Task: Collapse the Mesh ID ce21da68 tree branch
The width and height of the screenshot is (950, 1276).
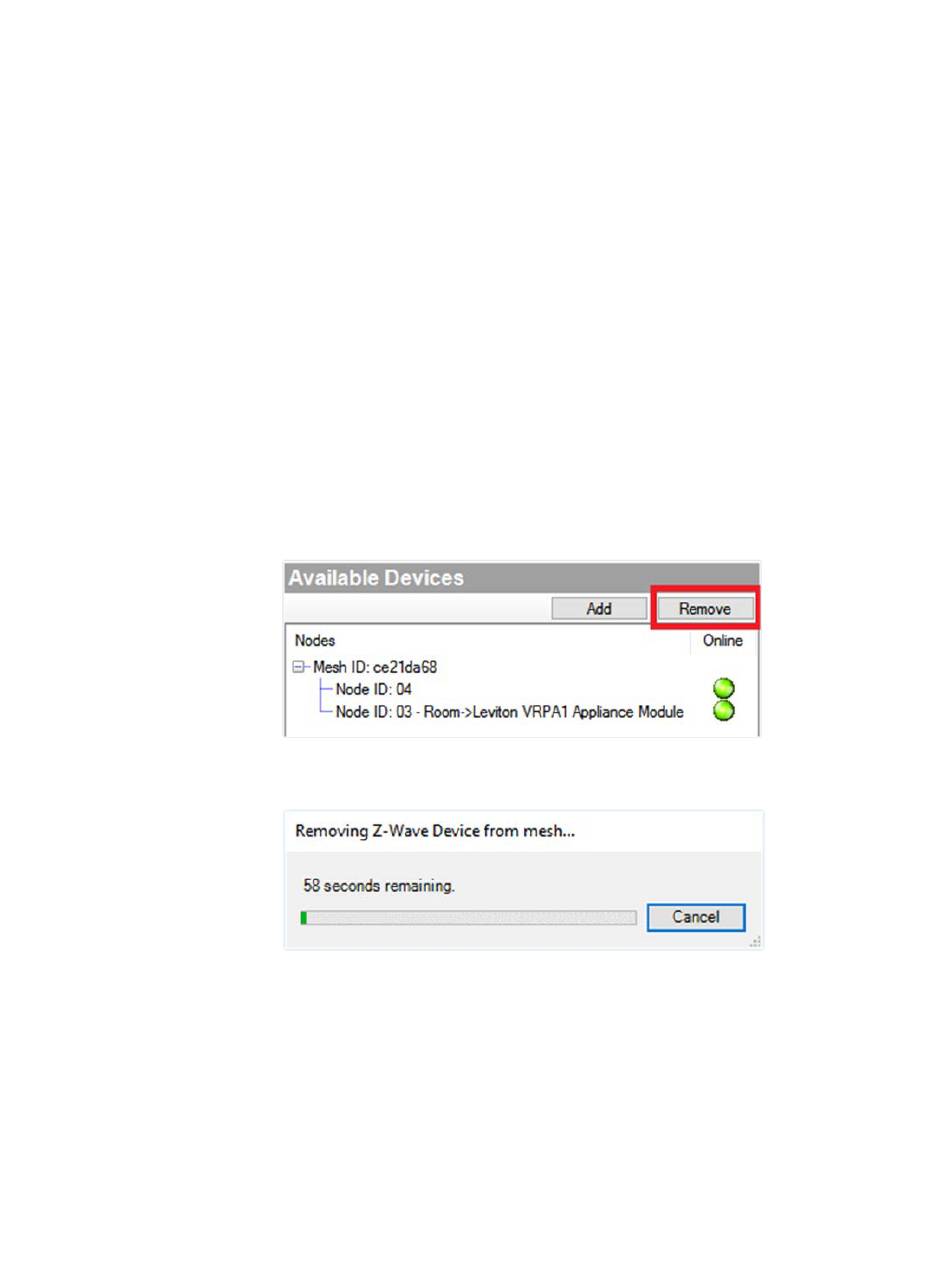Action: [x=299, y=666]
